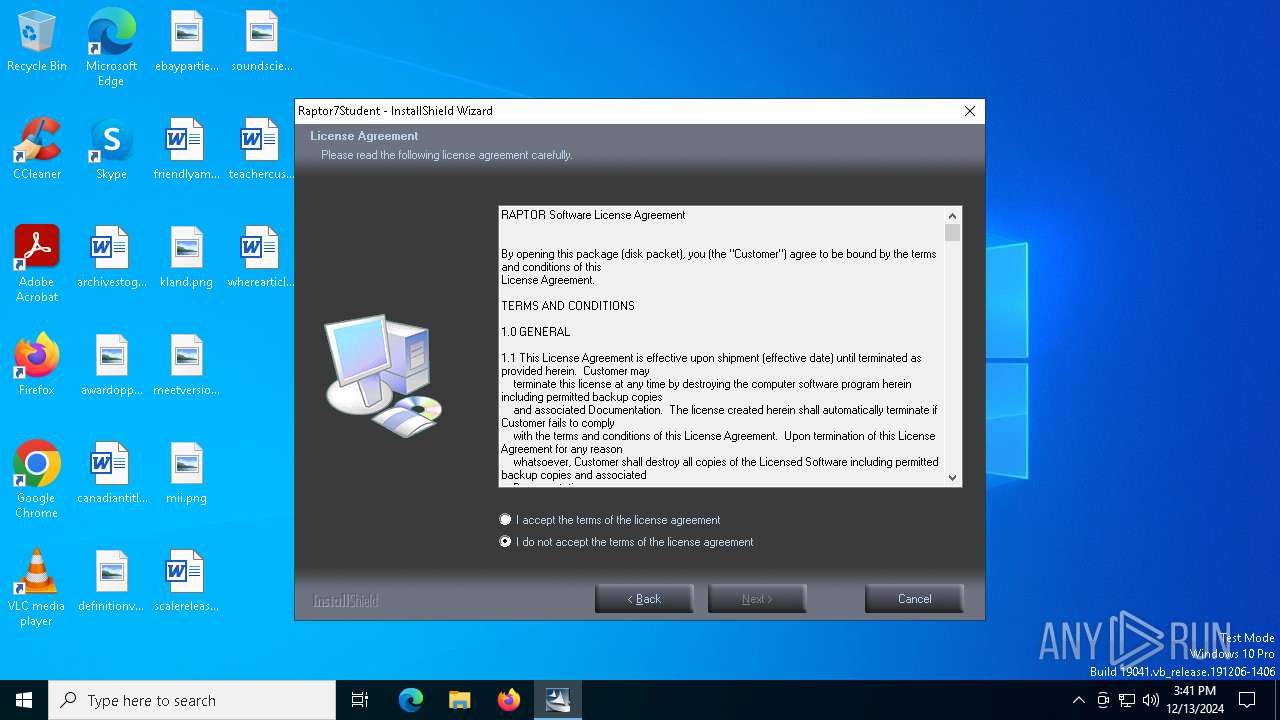Select archivestog Word document icon

[x=111, y=258]
